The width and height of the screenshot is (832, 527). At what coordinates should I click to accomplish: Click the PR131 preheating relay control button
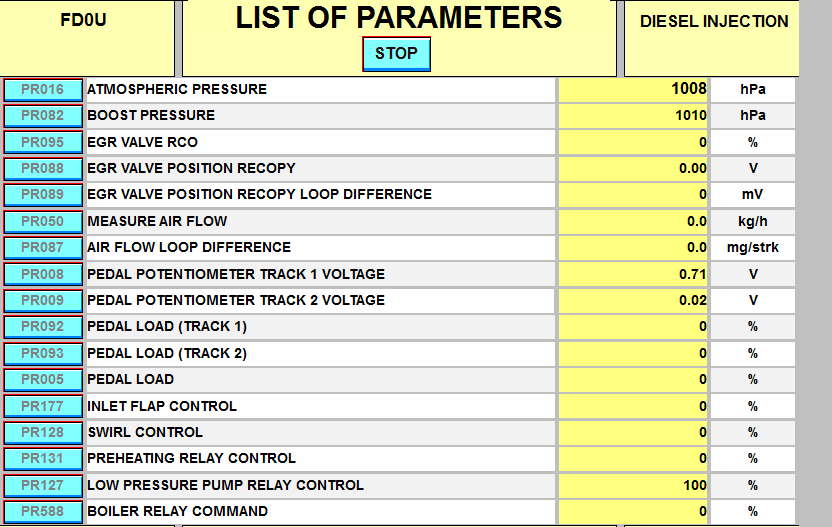(x=43, y=459)
